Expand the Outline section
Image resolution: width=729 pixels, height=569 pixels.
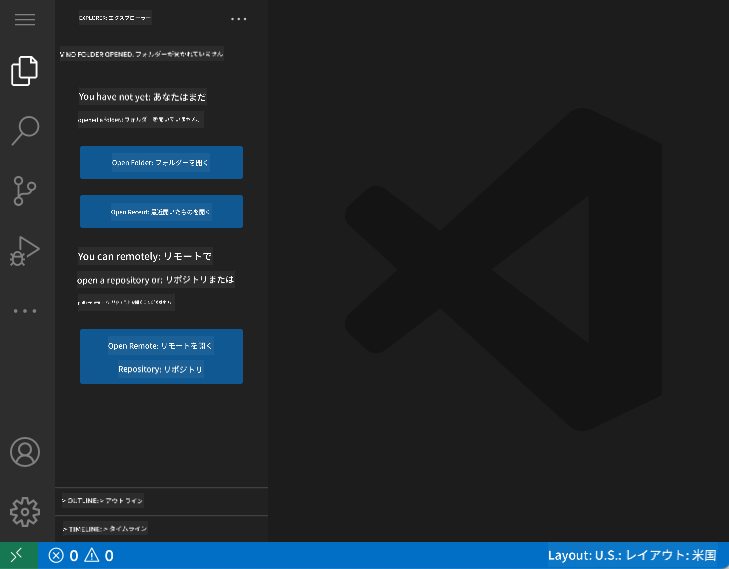(x=104, y=500)
